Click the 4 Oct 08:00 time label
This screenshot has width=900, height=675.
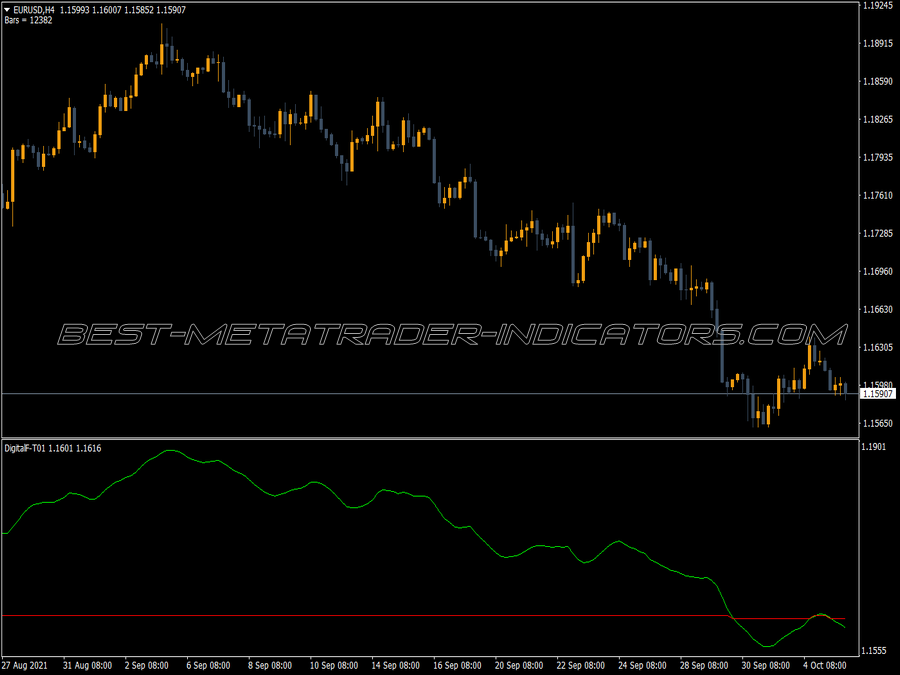click(x=825, y=666)
